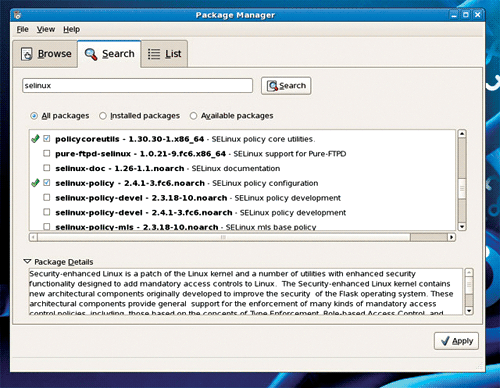The height and width of the screenshot is (388, 500).
Task: Open the Help menu
Action: point(71,29)
